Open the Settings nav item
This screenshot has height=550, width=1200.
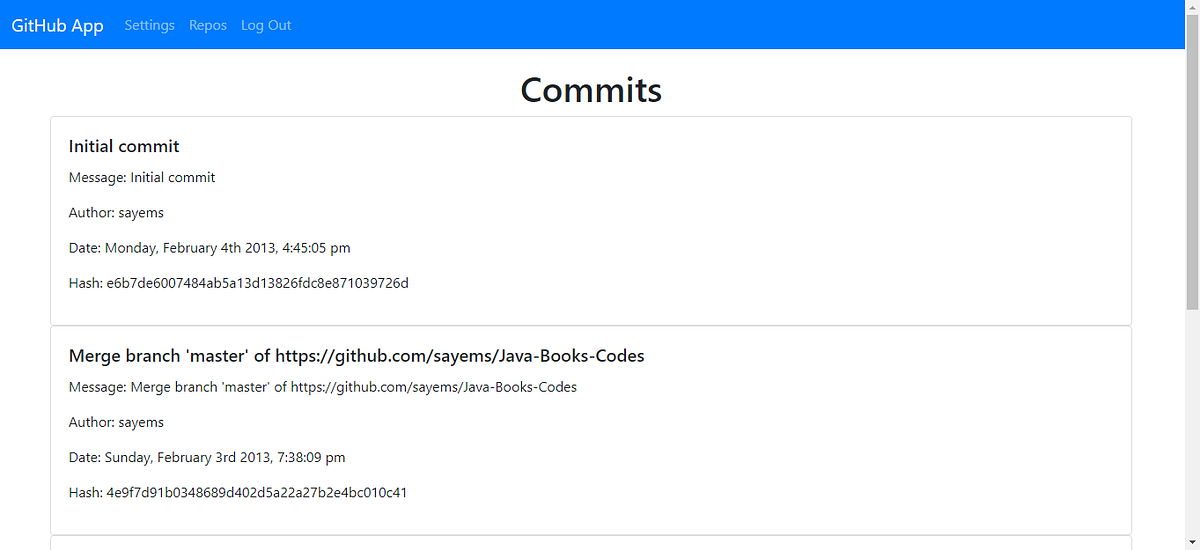coord(149,25)
